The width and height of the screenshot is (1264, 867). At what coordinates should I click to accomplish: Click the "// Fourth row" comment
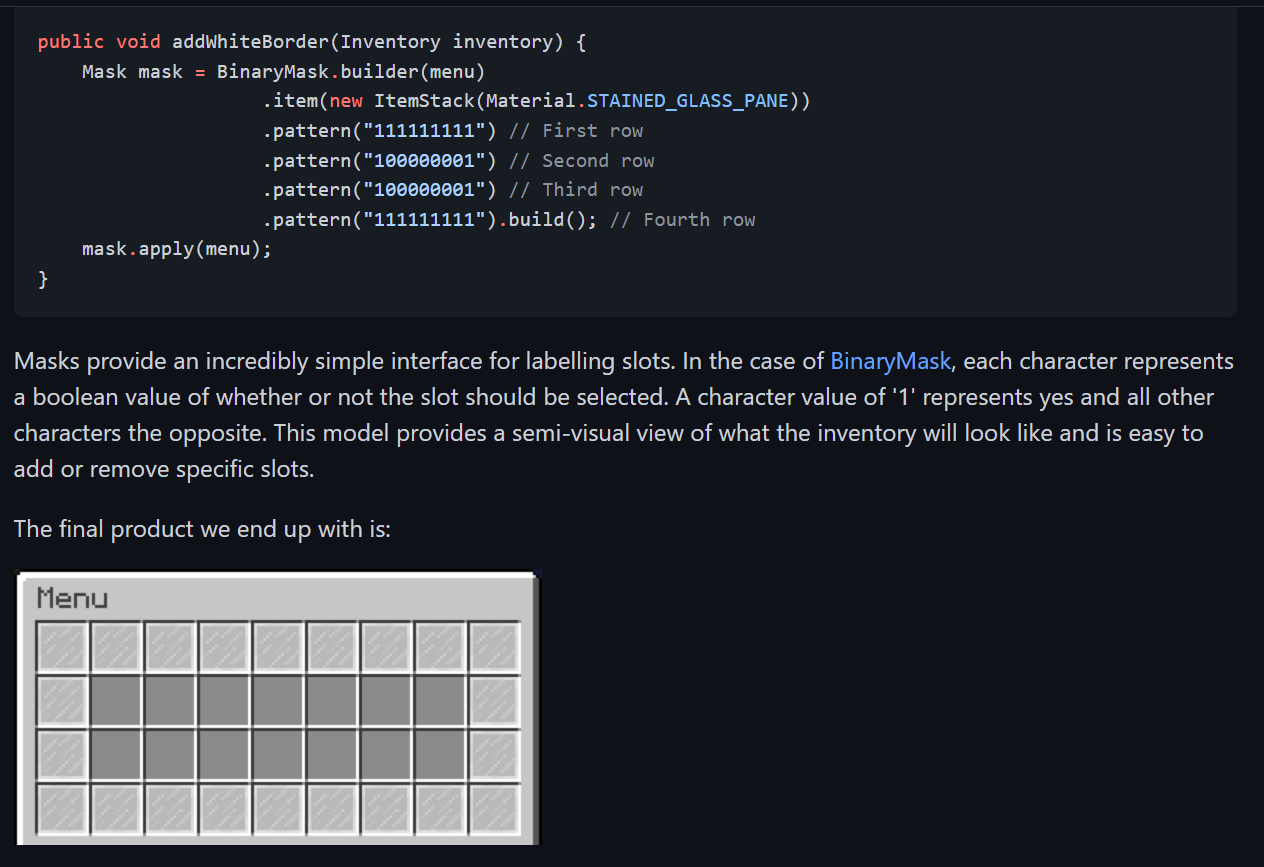click(682, 220)
